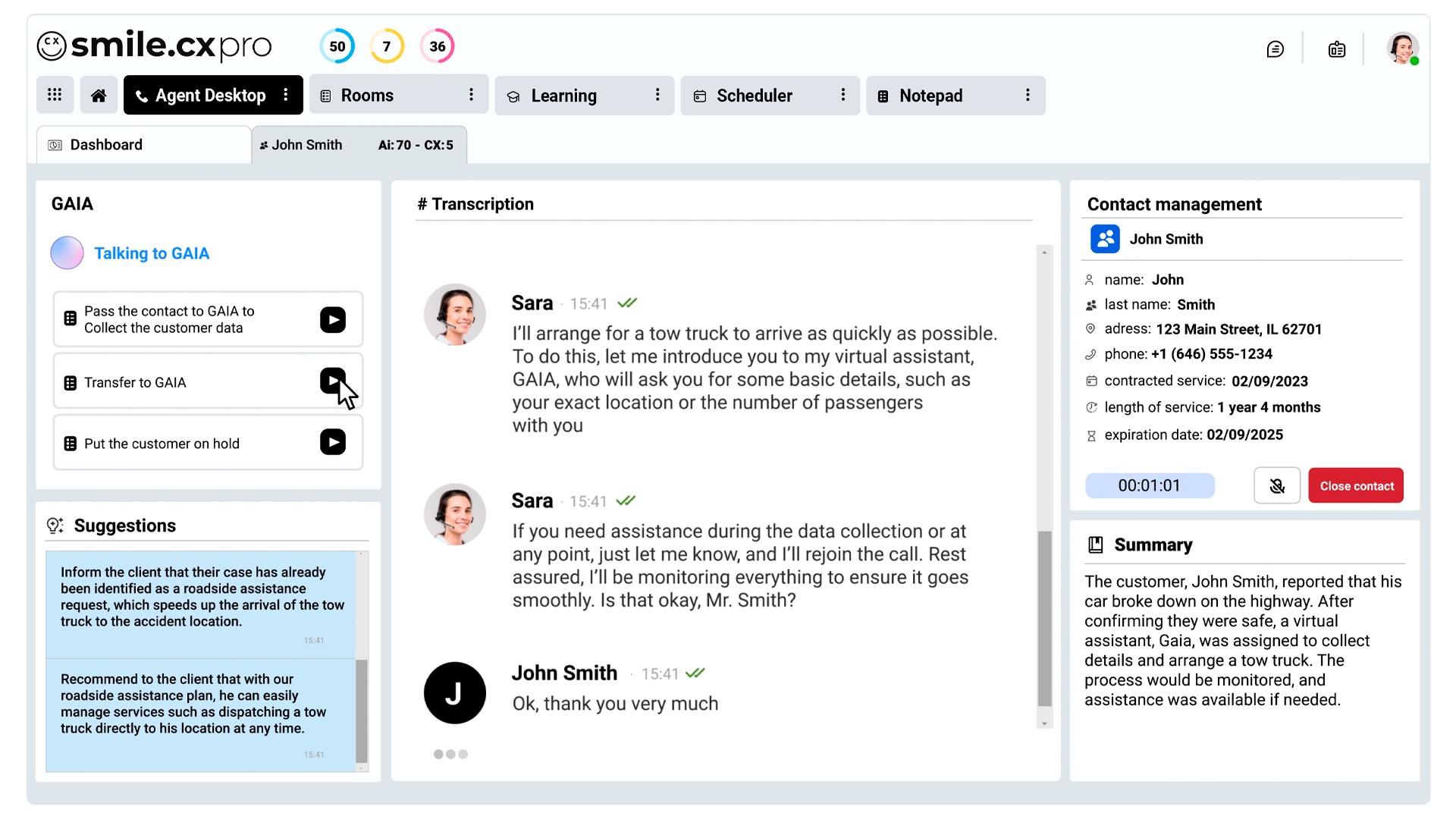
Task: Open the gift rewards icon in header
Action: pyautogui.click(x=1336, y=49)
